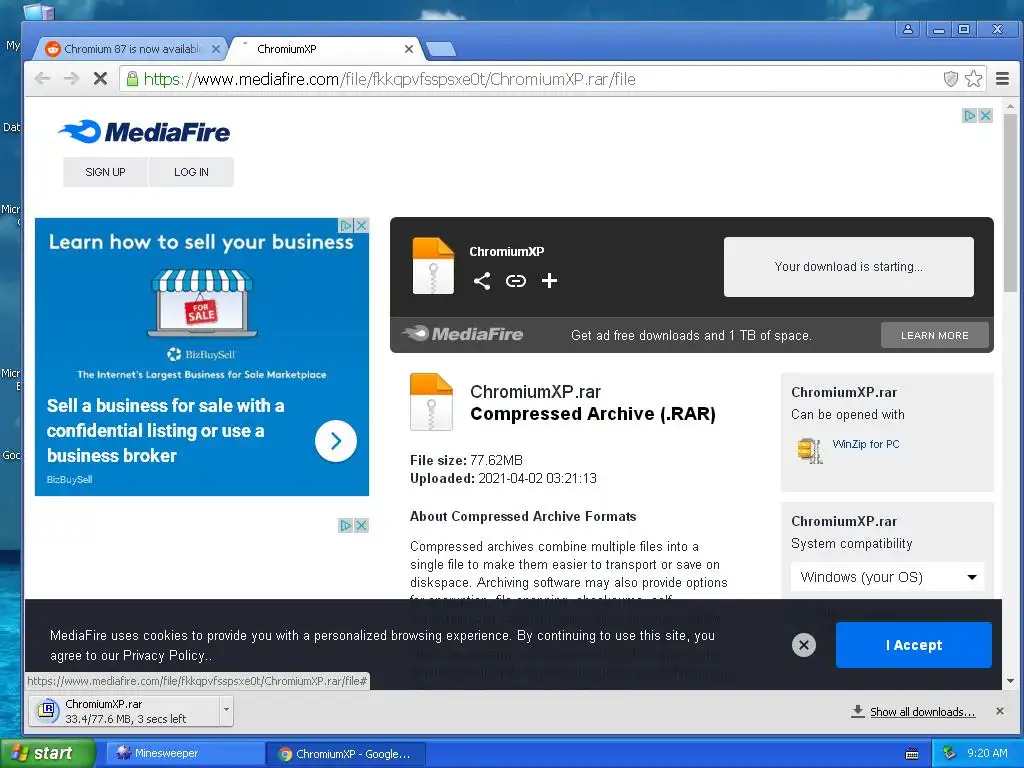This screenshot has height=768, width=1024.
Task: Close the top-right ad banner
Action: tap(985, 116)
